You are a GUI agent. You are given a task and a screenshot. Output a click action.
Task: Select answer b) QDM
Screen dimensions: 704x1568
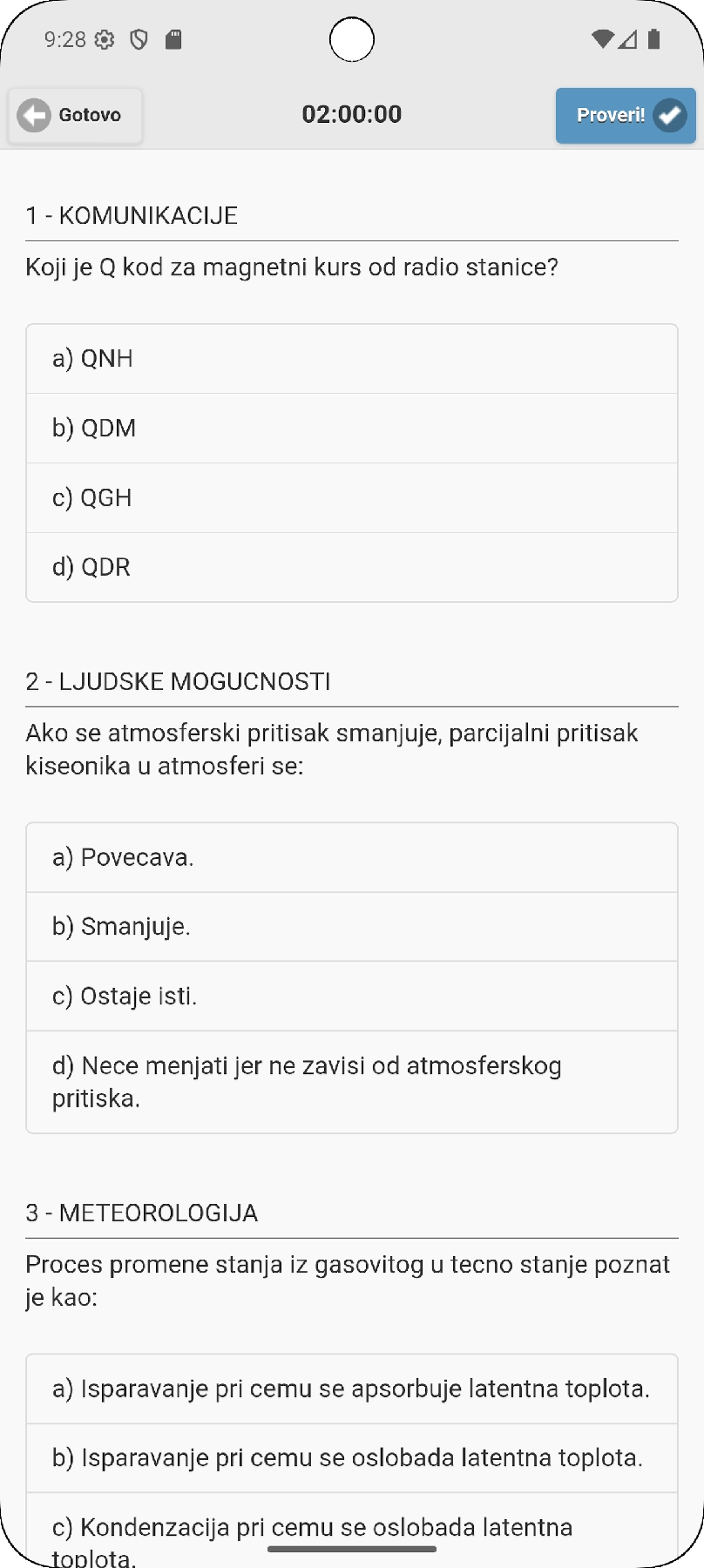pos(352,429)
